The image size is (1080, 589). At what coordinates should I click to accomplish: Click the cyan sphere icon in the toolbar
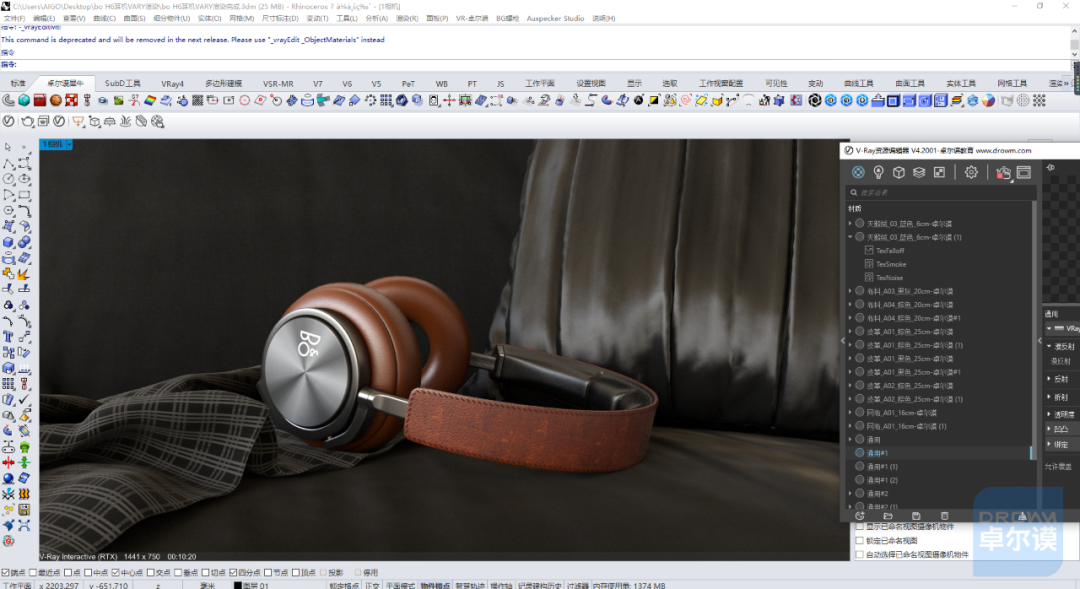(24, 101)
